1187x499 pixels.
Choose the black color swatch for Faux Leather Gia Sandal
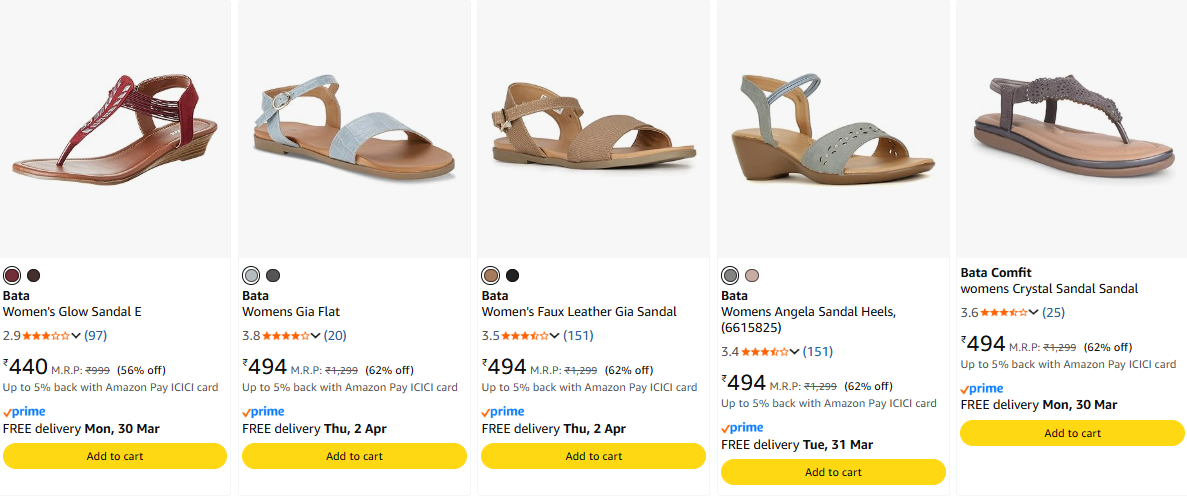click(513, 275)
